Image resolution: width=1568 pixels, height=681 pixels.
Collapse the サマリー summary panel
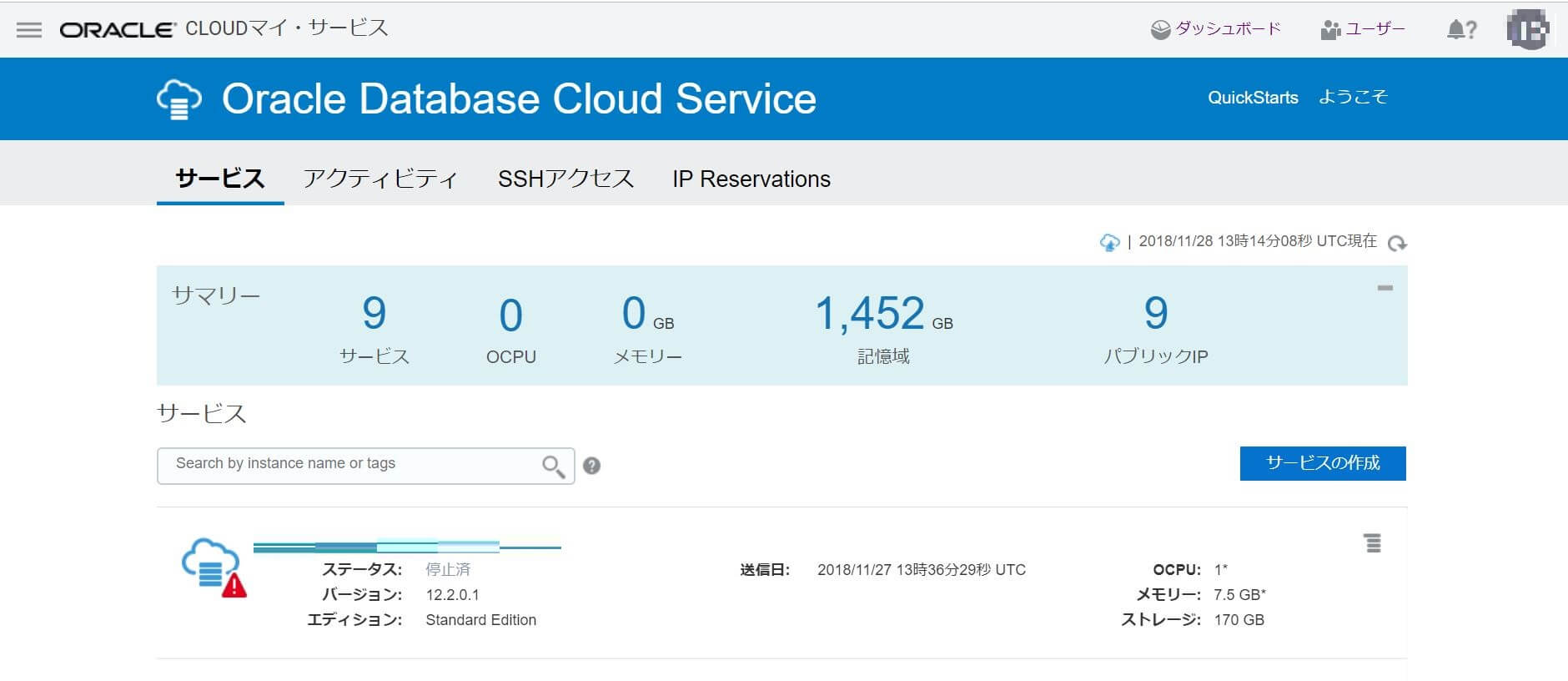(x=1385, y=288)
